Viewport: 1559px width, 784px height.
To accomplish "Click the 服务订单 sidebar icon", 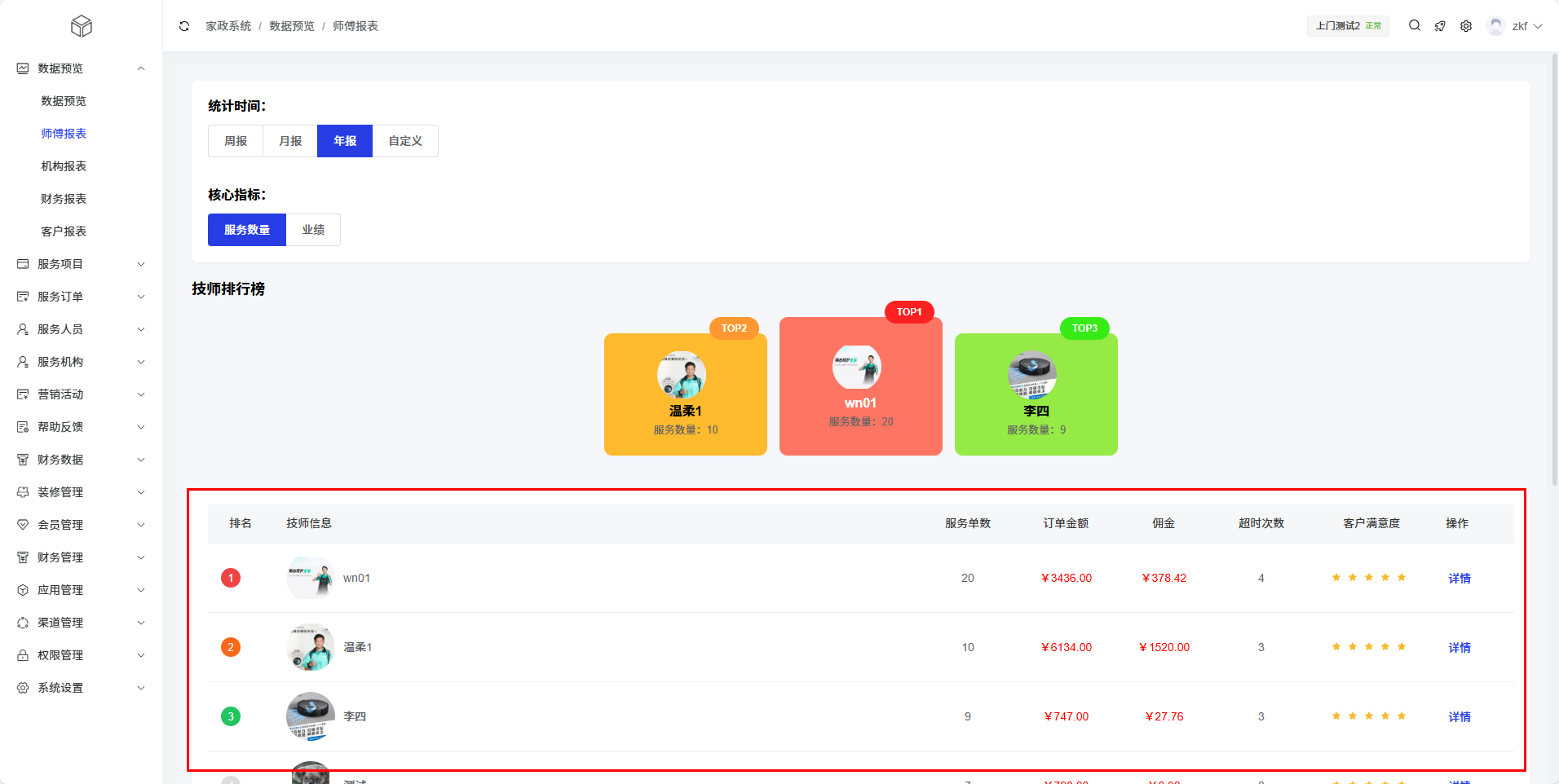I will pyautogui.click(x=23, y=297).
